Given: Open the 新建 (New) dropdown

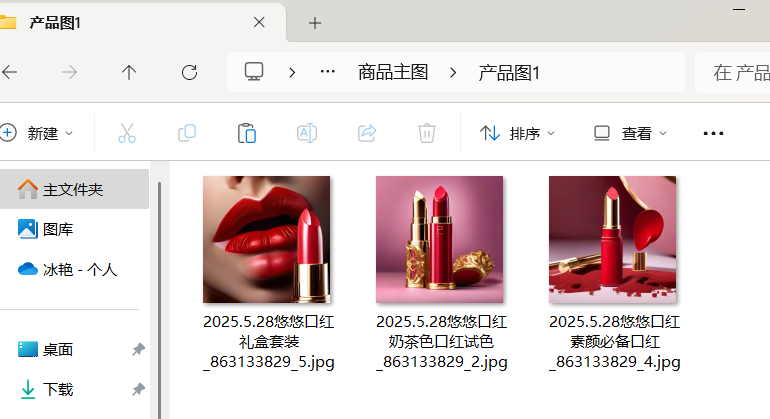Looking at the screenshot, I should [37, 133].
